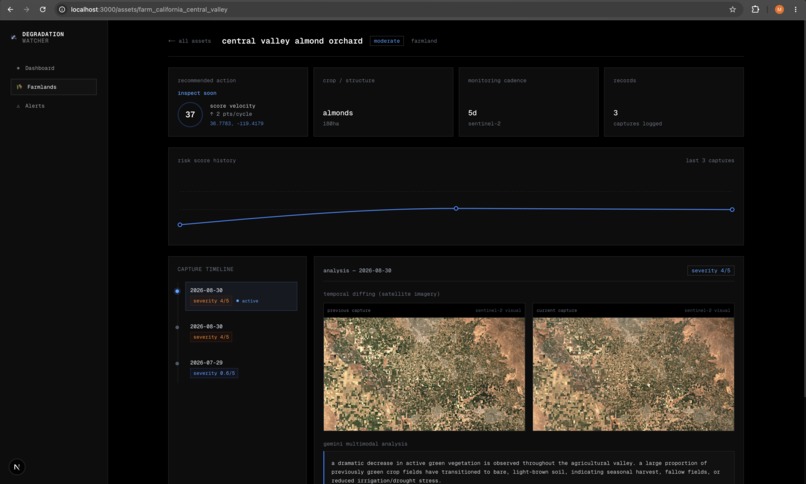View site information icon in address bar
This screenshot has width=806, height=484.
click(62, 9)
